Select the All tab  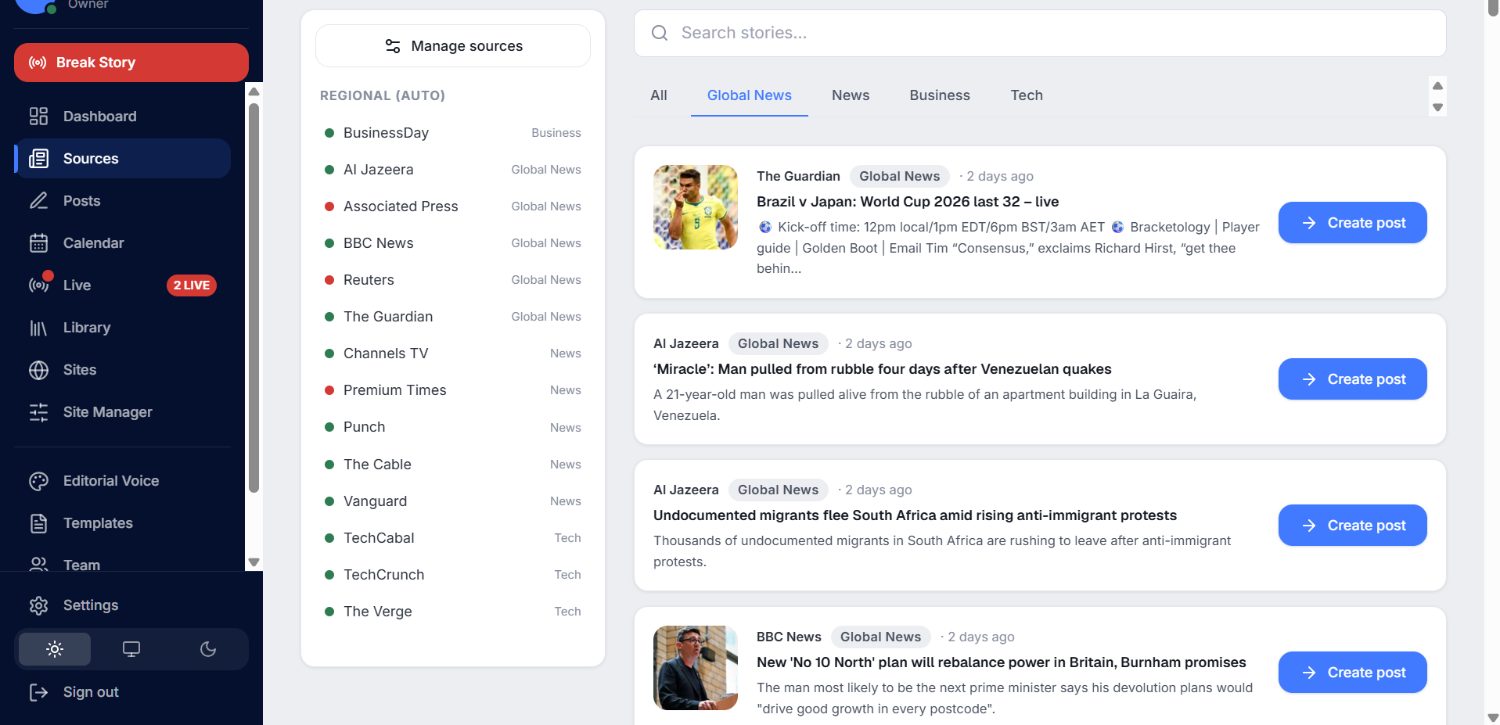click(x=659, y=95)
